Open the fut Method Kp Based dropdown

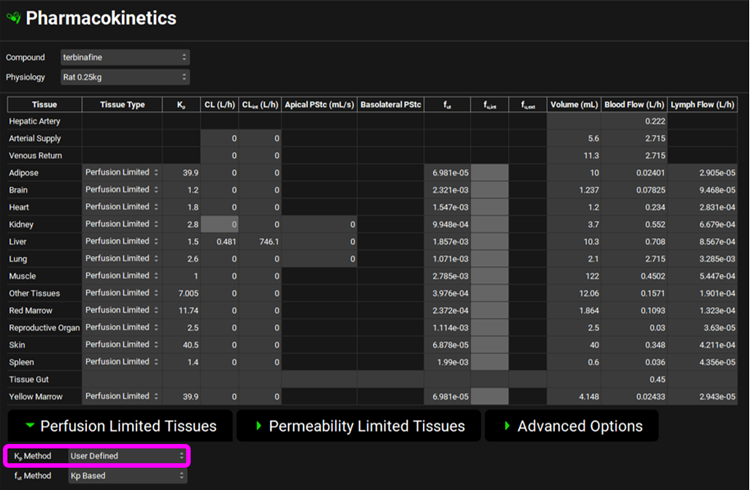pos(126,476)
